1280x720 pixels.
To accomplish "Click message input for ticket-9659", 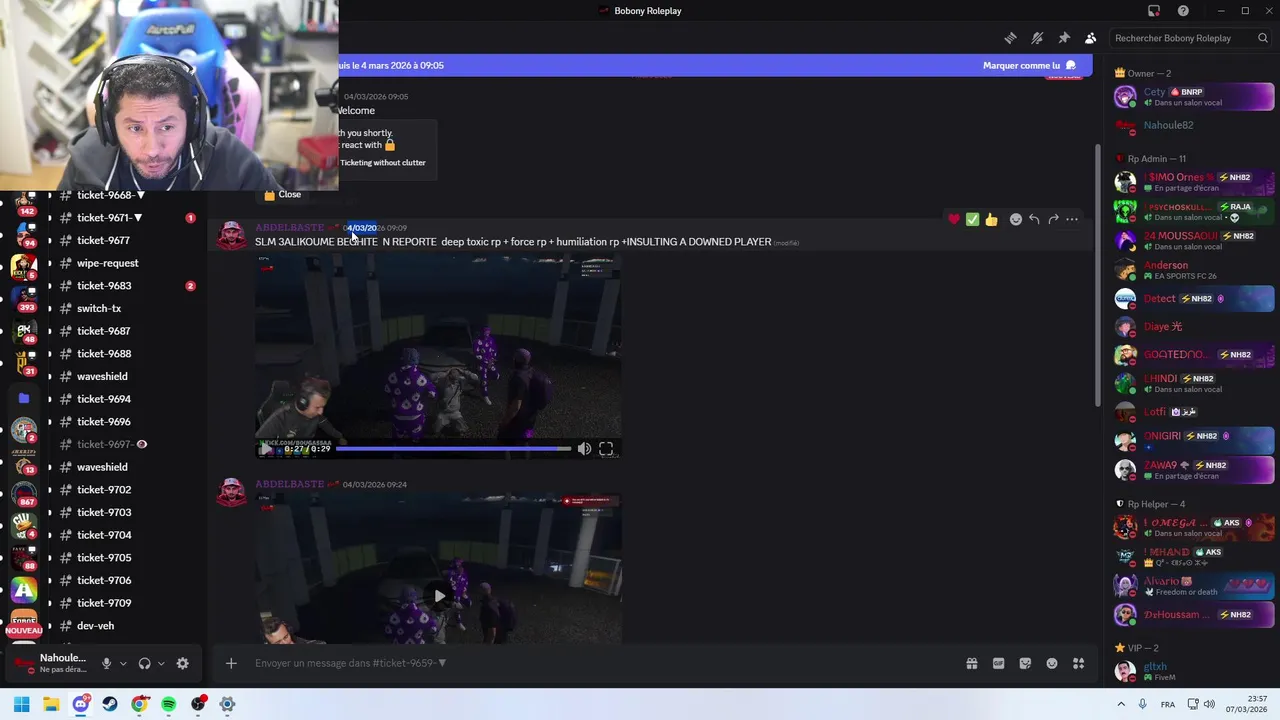I will pyautogui.click(x=600, y=663).
